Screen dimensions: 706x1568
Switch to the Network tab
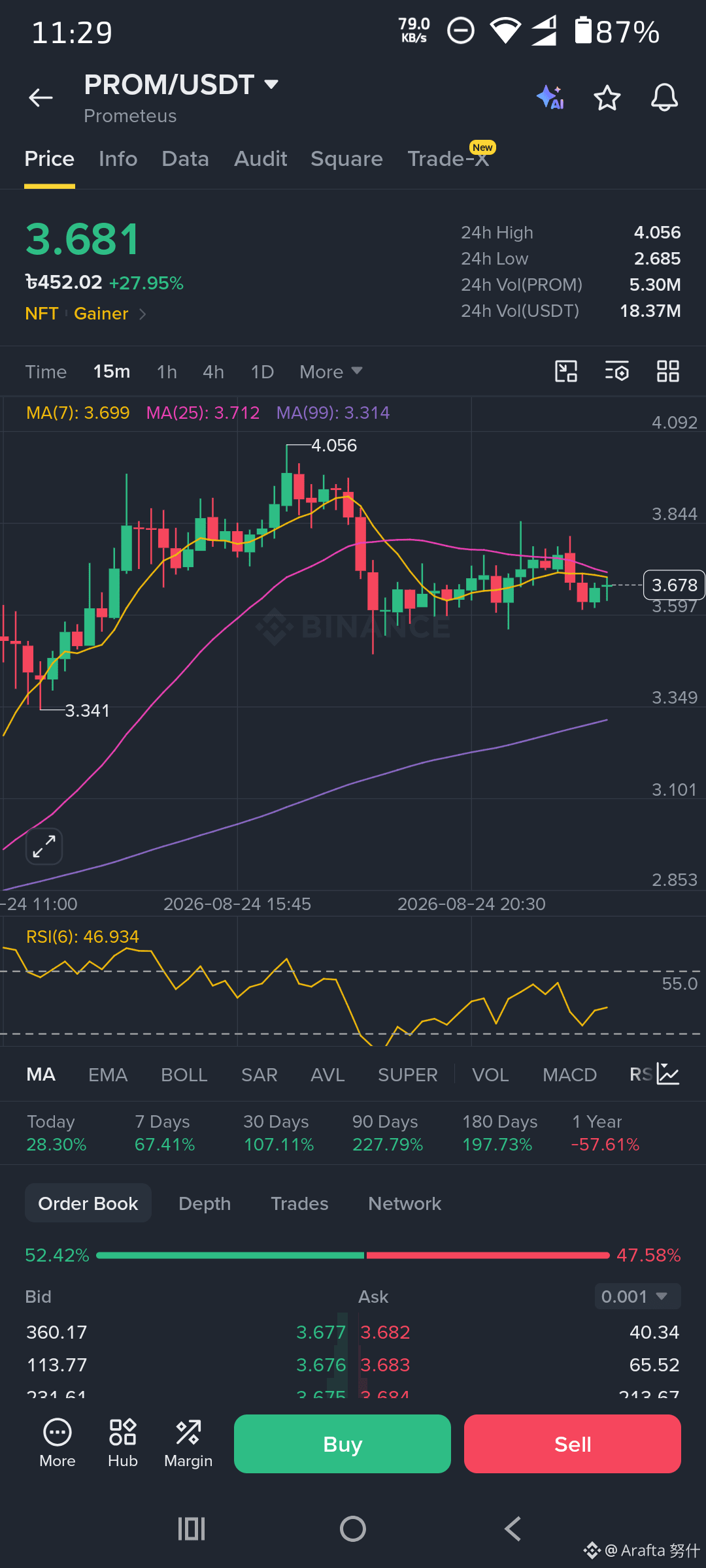pyautogui.click(x=405, y=1203)
